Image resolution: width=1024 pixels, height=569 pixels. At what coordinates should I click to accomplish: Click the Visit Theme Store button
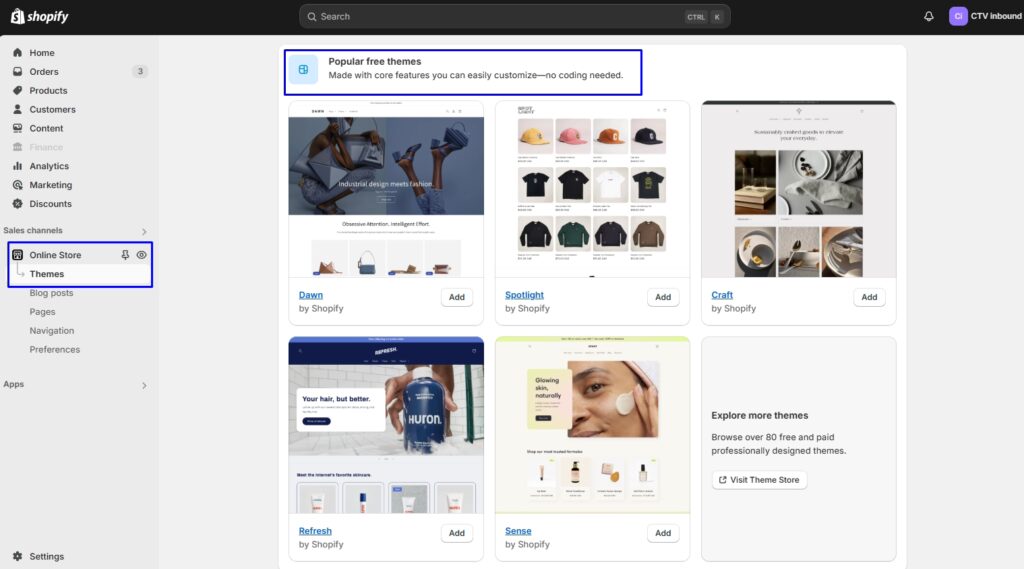759,480
